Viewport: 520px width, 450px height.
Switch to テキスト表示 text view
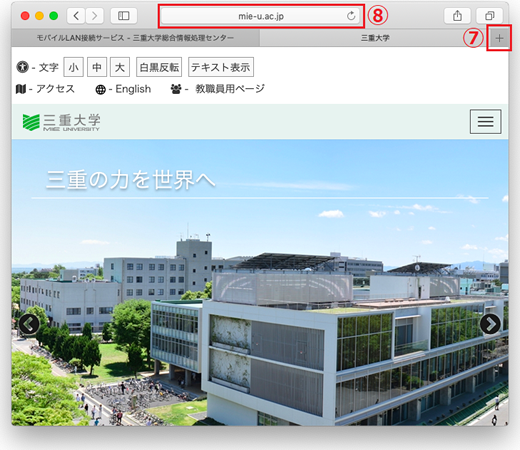[221, 67]
